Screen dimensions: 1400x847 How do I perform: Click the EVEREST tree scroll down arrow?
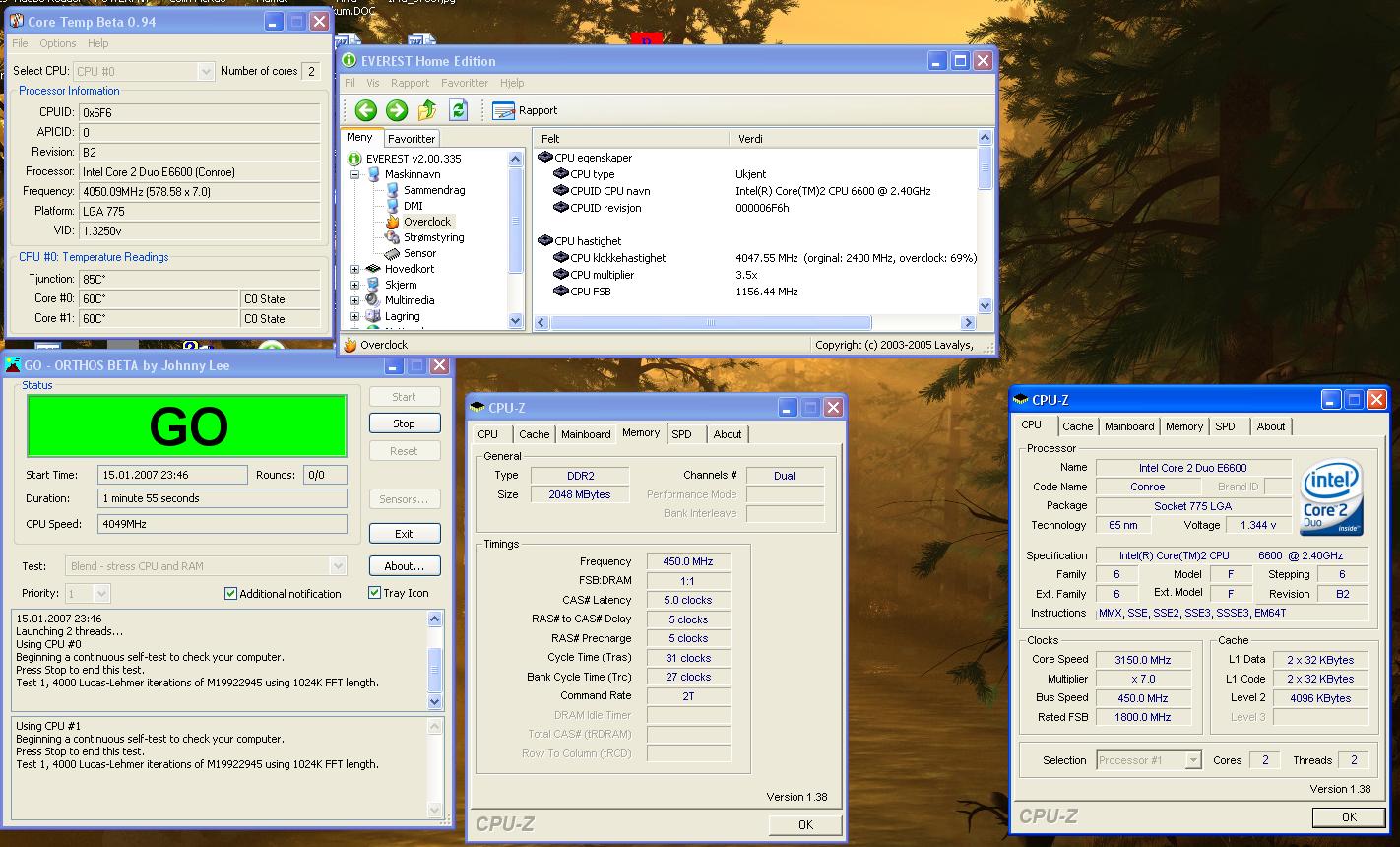point(516,321)
